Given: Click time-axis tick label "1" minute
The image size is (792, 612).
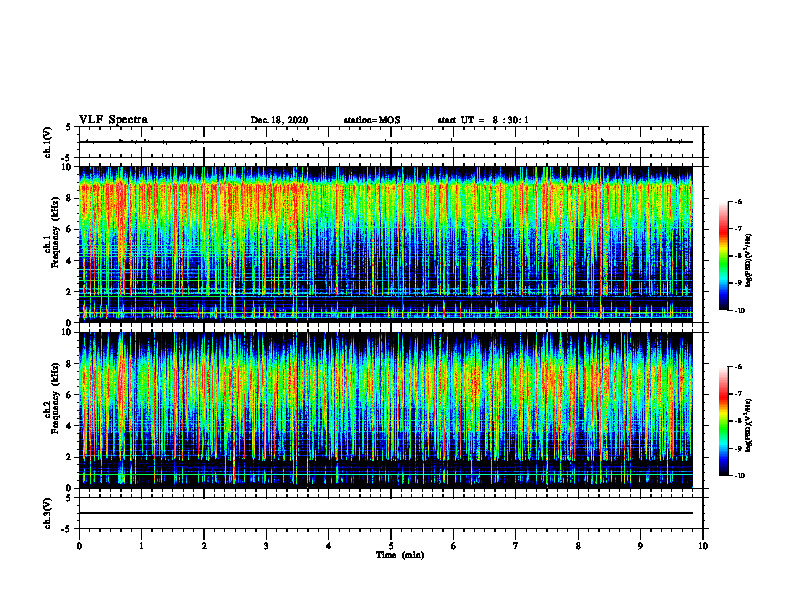Looking at the screenshot, I should coord(141,546).
